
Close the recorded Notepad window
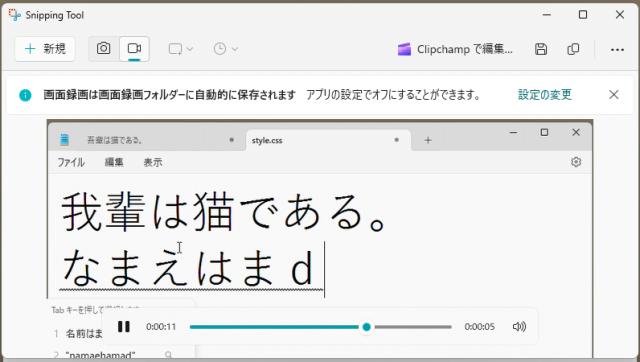[x=576, y=132]
